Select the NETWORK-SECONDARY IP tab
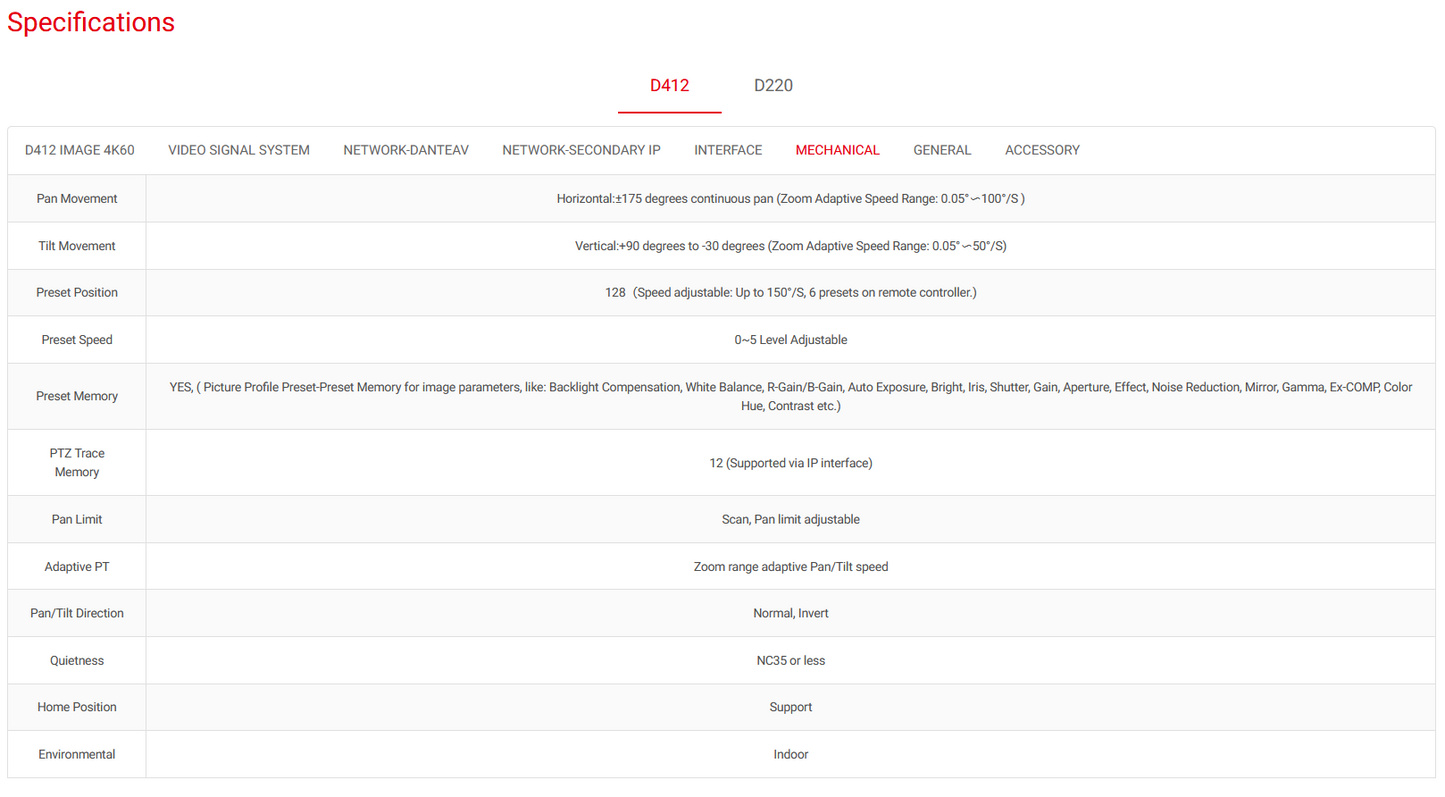1445x797 pixels. click(581, 150)
